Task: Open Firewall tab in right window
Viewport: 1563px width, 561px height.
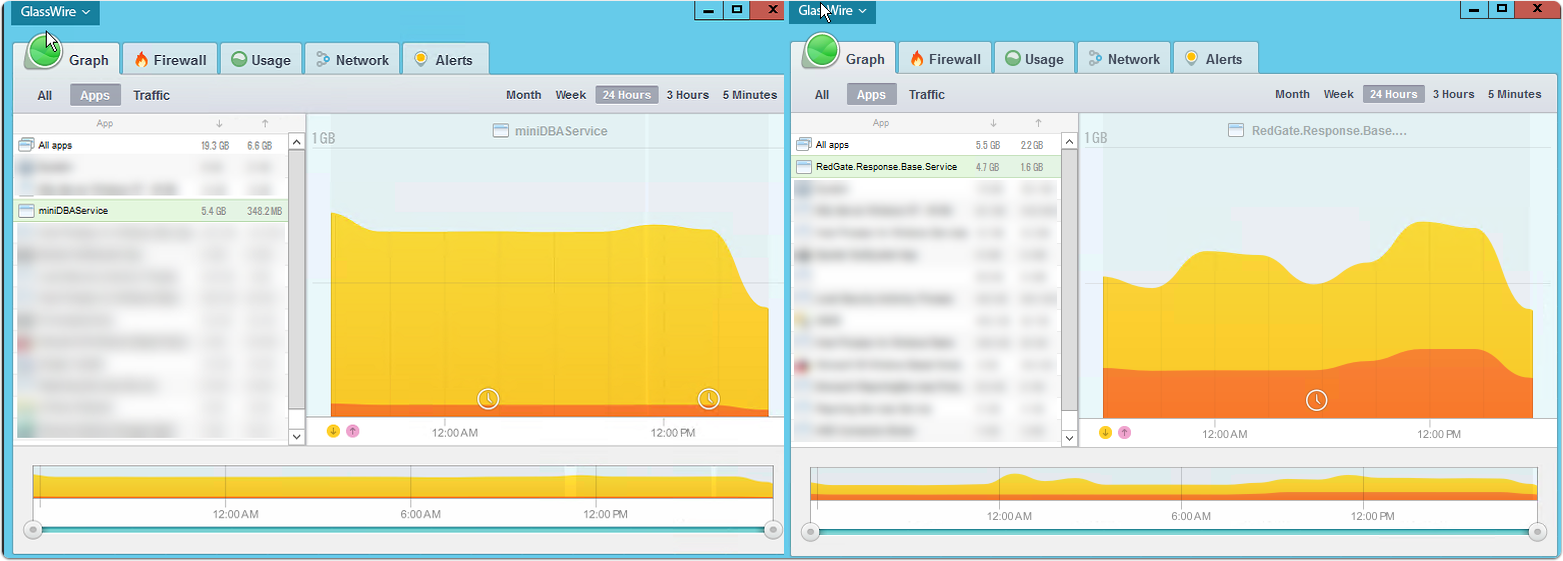Action: coord(945,59)
